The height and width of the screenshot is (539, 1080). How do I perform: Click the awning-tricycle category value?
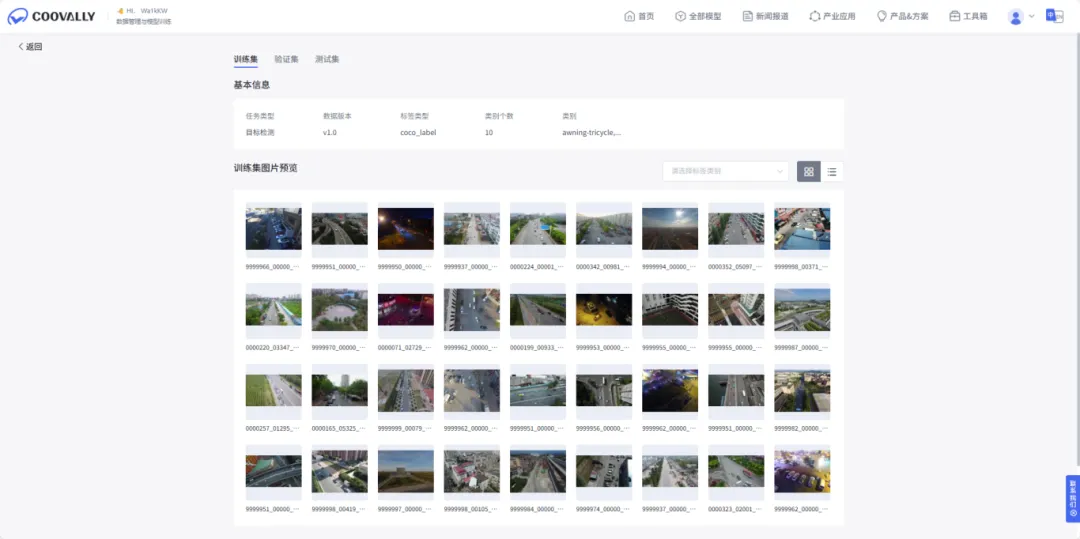[592, 132]
